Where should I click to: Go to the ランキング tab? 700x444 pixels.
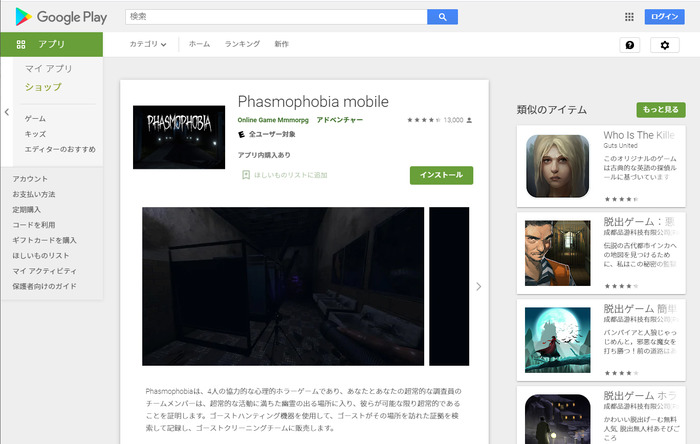(x=242, y=44)
